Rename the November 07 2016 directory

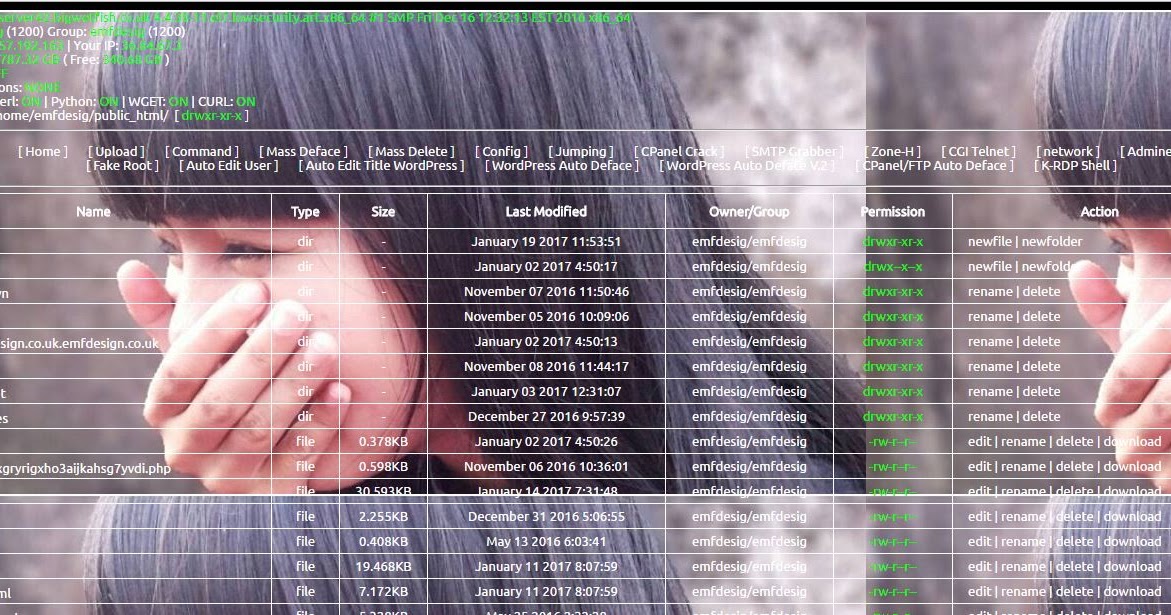990,292
